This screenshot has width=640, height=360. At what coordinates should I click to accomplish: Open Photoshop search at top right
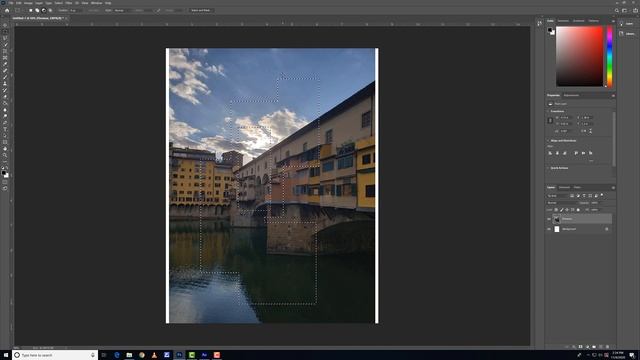(x=617, y=10)
